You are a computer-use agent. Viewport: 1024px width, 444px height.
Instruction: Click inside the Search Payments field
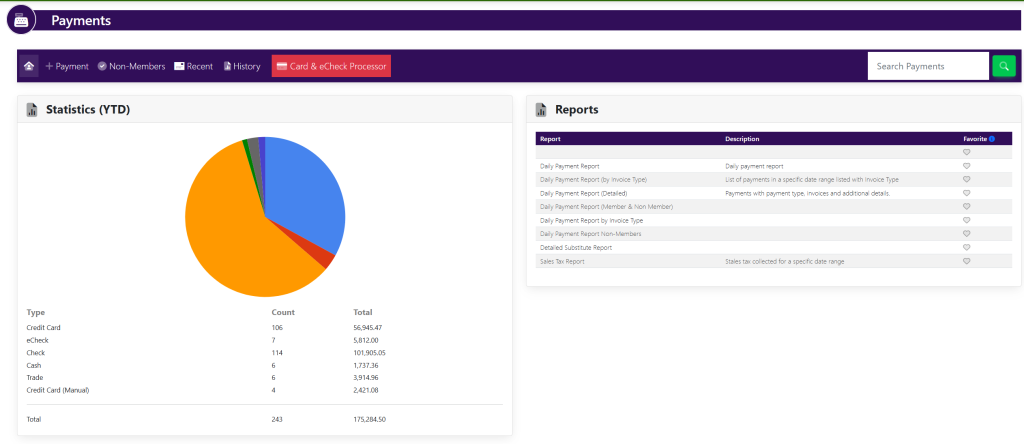pos(927,66)
